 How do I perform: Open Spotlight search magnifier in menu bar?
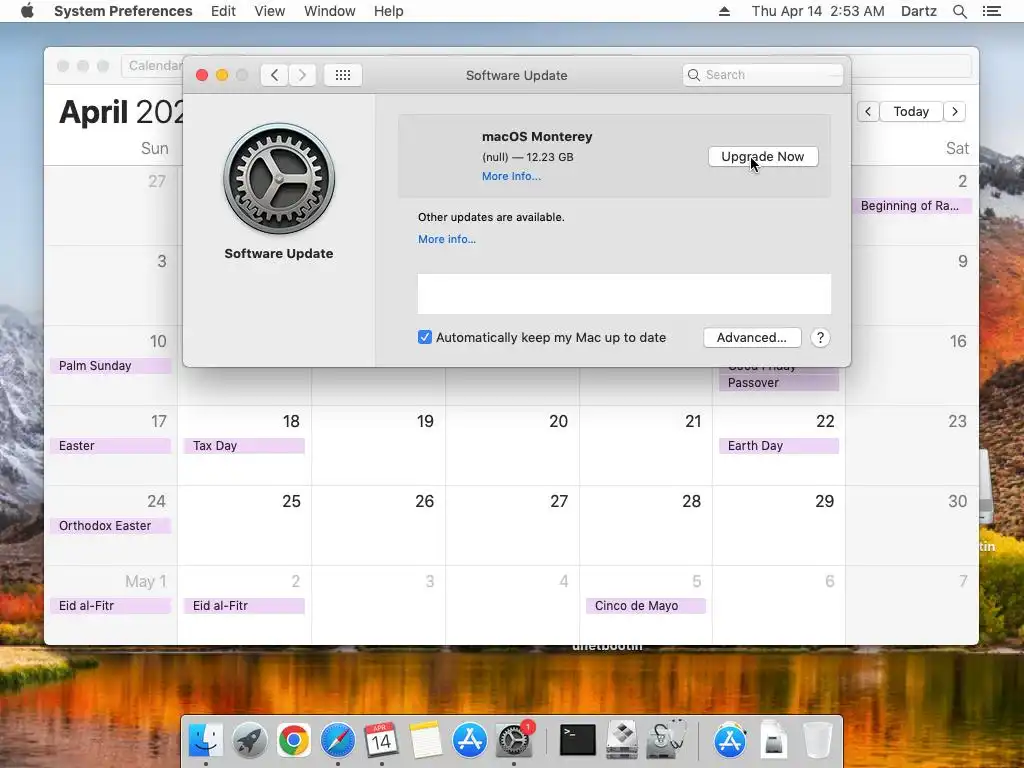pos(959,11)
